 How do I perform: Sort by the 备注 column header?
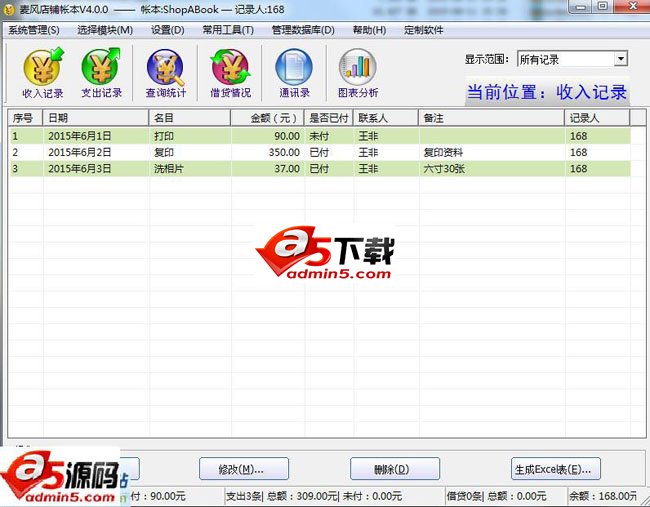(492, 118)
